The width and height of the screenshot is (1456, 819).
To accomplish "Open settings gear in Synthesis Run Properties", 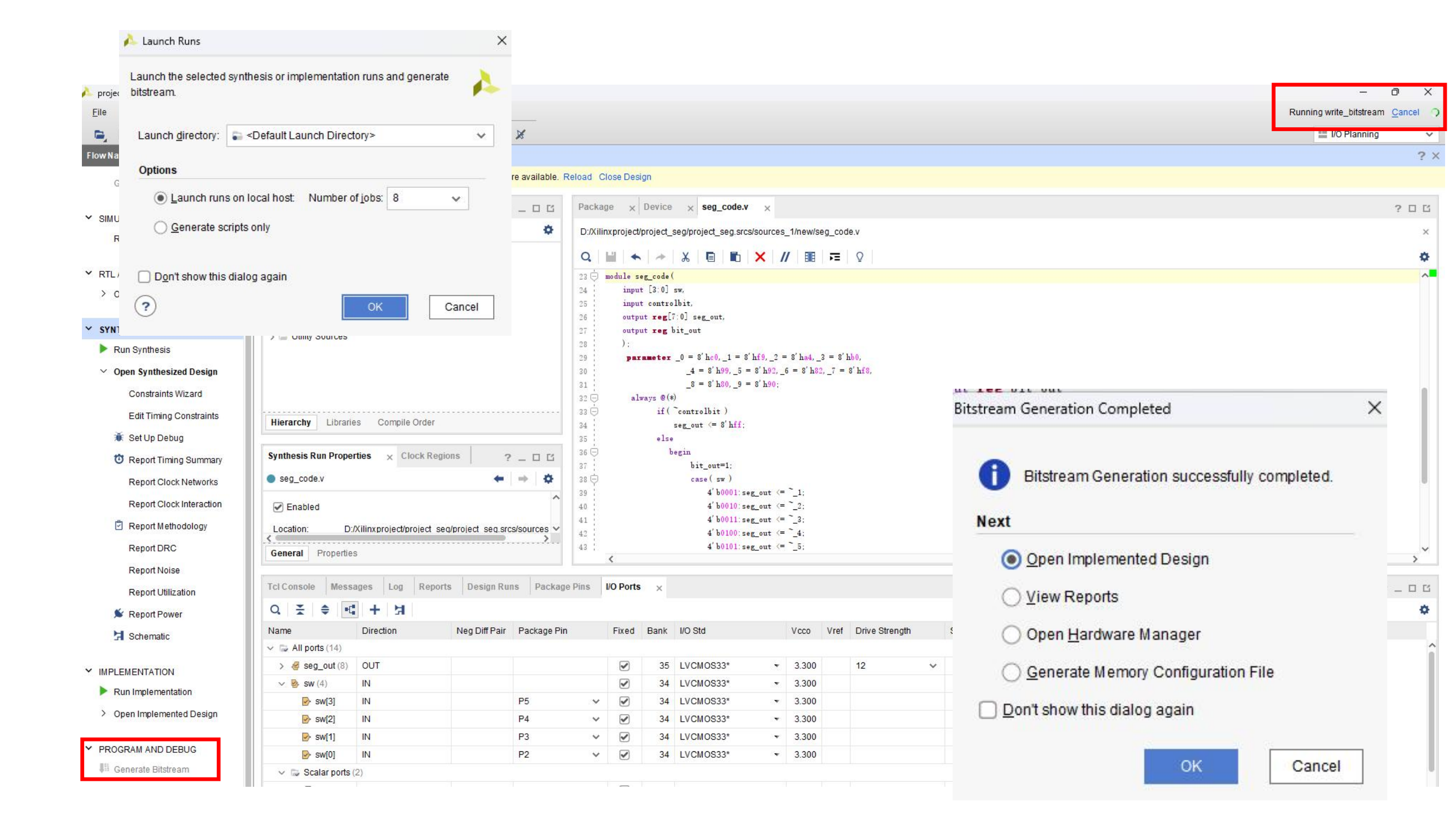I will click(548, 479).
